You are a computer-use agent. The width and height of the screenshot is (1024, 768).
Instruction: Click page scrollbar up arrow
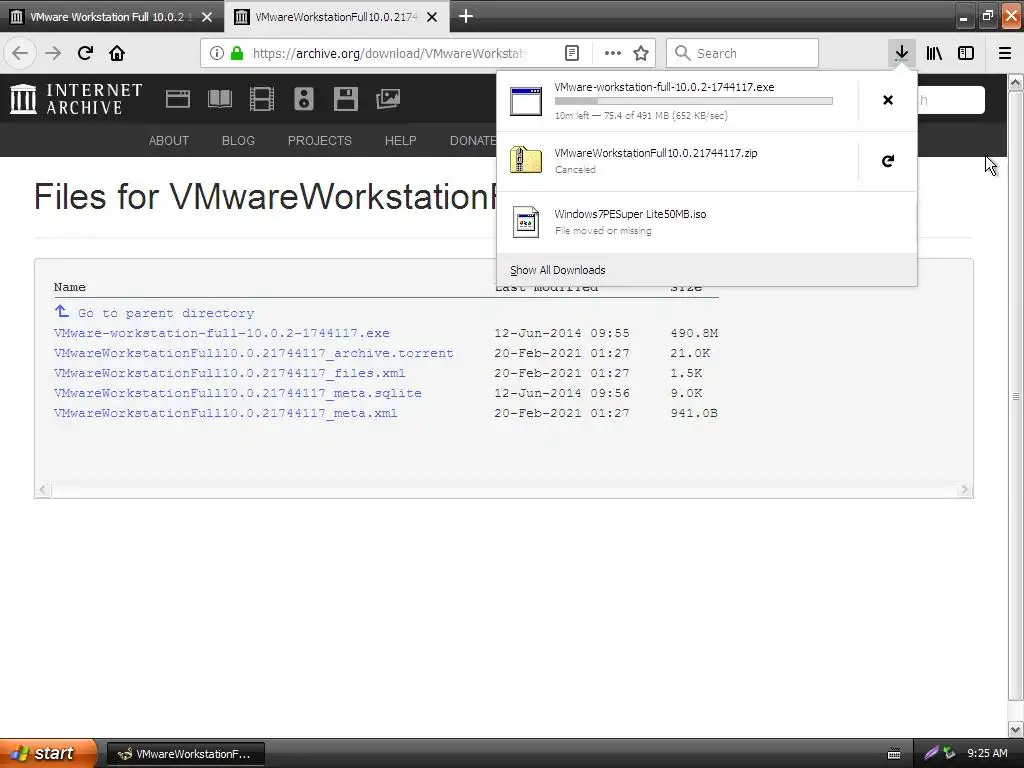point(1016,82)
